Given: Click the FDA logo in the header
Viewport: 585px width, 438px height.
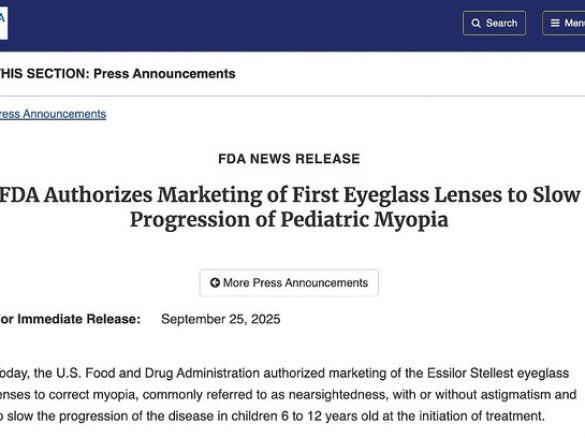Looking at the screenshot, I should (3, 23).
